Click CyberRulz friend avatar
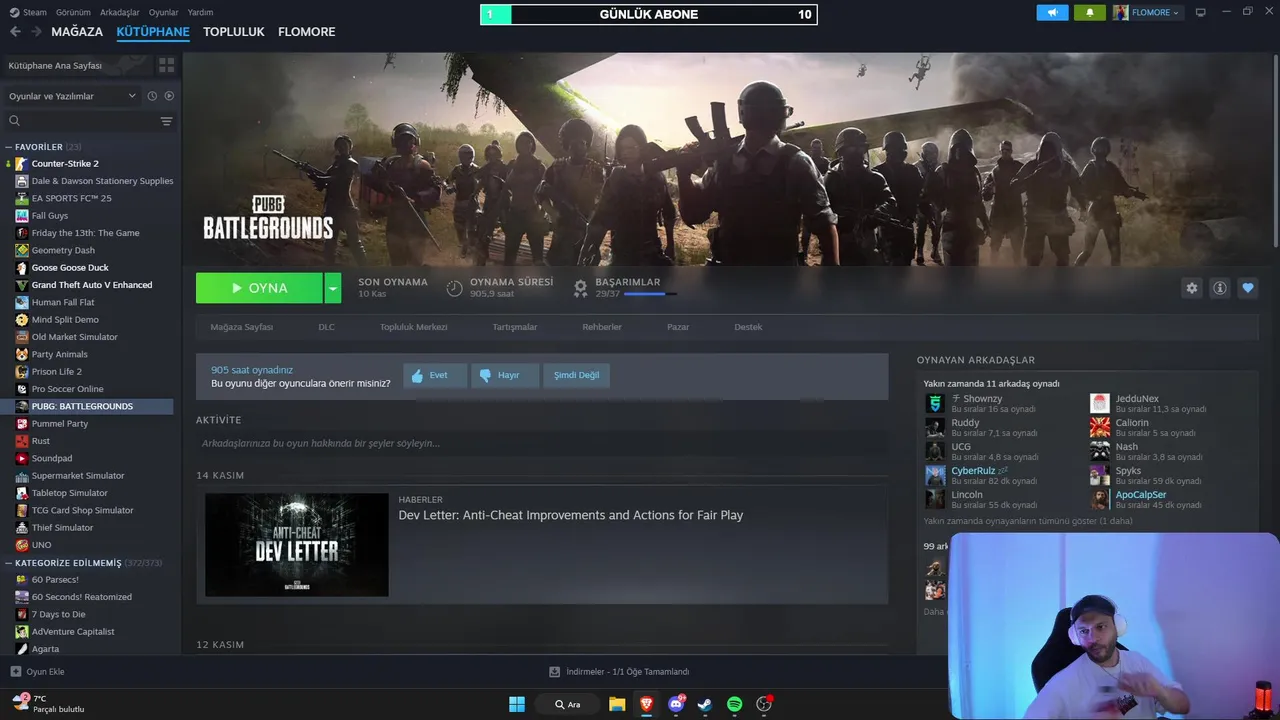The image size is (1280, 720). (x=935, y=475)
